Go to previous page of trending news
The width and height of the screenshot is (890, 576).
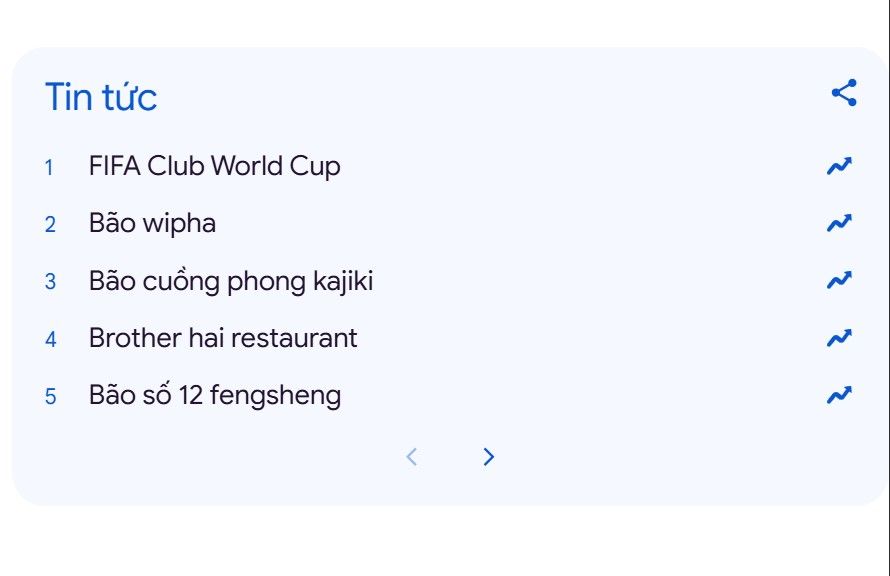411,457
